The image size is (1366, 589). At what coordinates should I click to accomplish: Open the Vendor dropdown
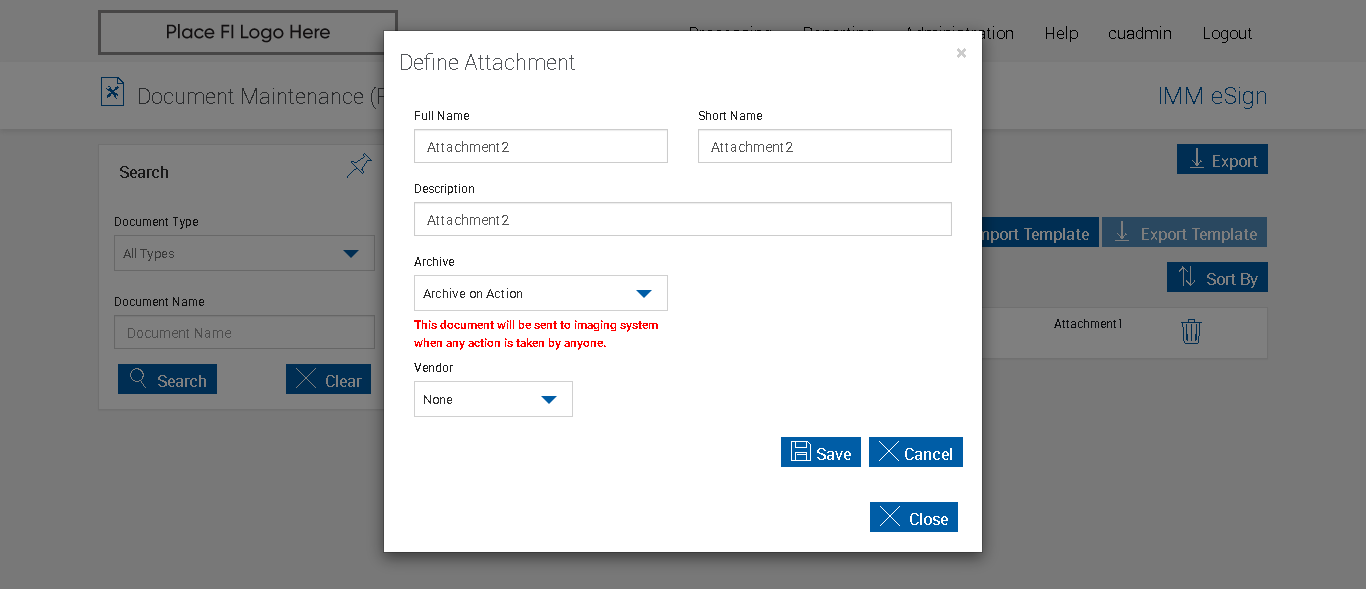click(x=493, y=399)
